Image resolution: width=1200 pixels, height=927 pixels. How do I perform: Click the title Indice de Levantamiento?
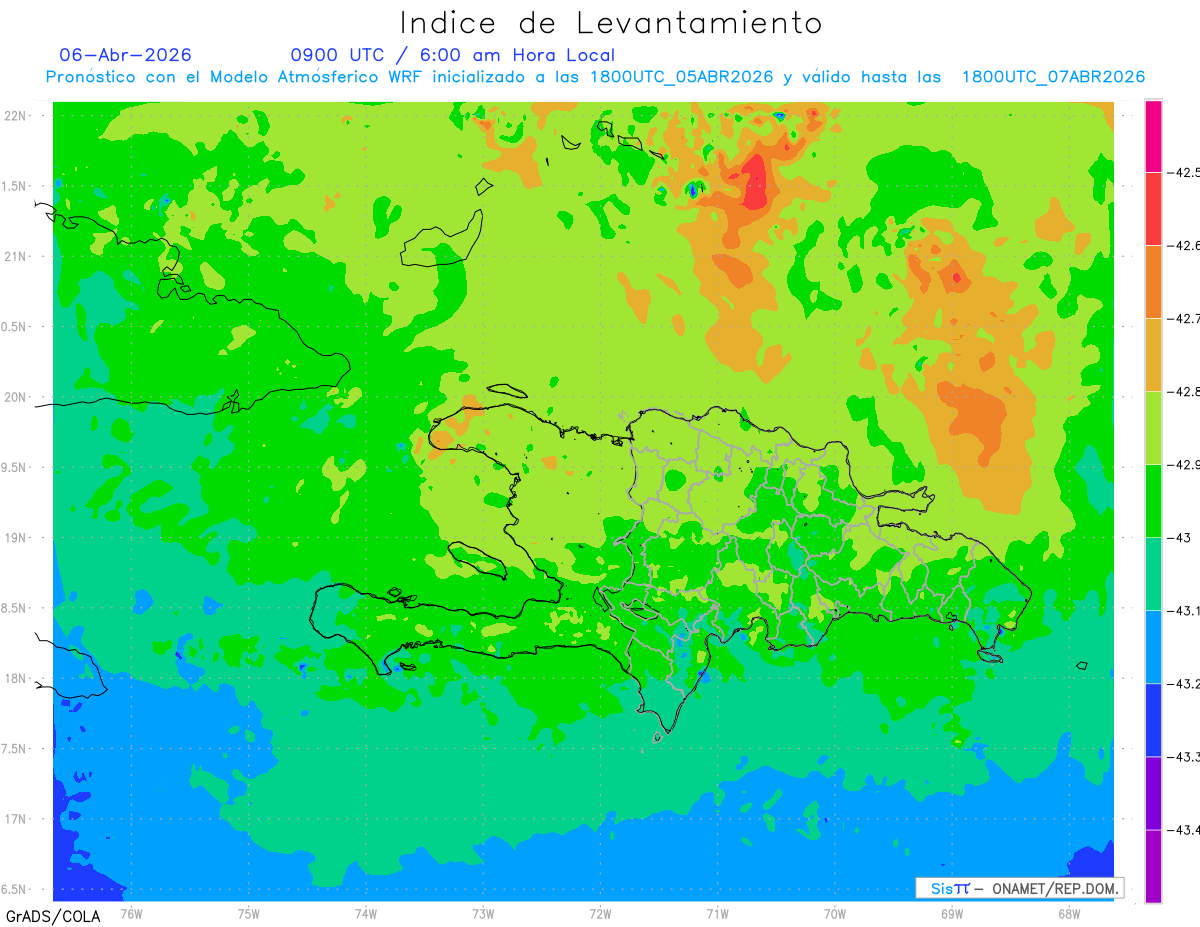[x=611, y=22]
